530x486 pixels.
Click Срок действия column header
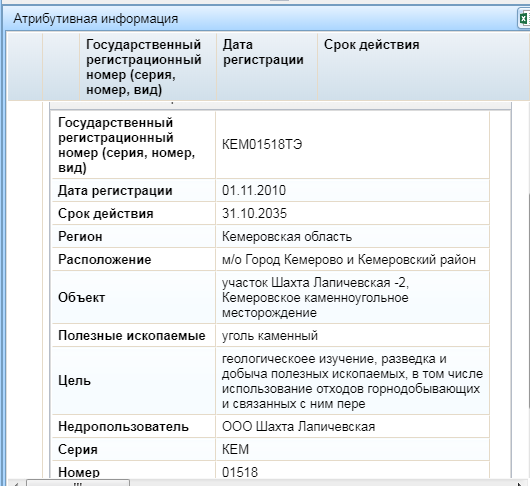coord(424,66)
